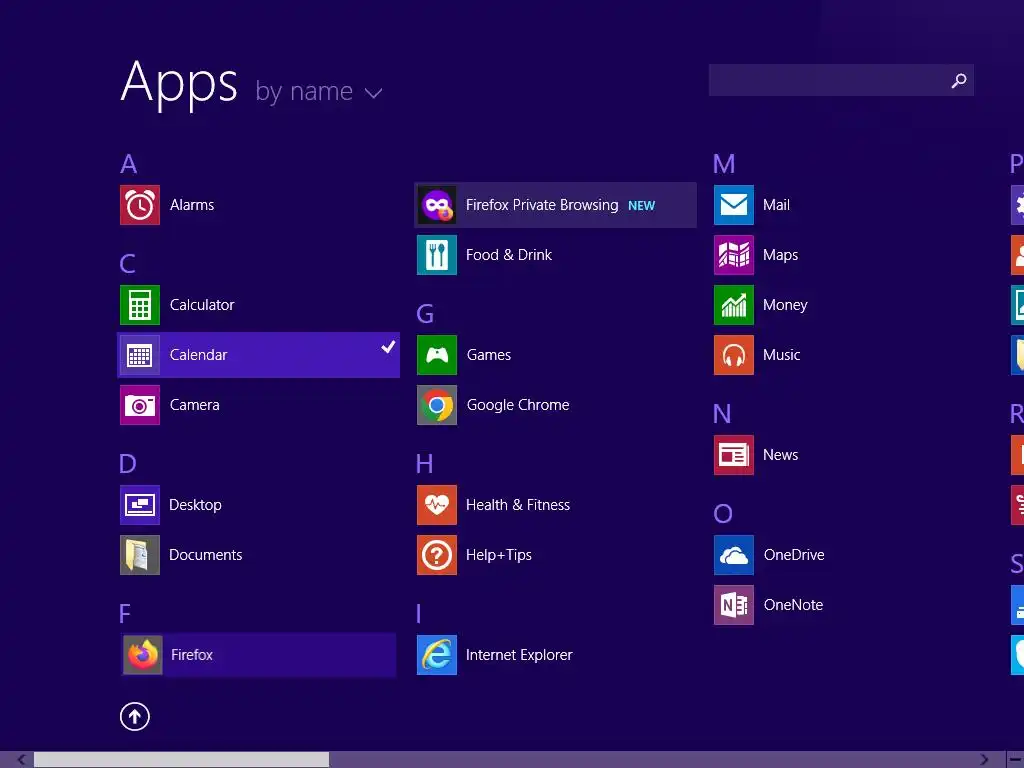Open the Help+Tips icon

437,555
